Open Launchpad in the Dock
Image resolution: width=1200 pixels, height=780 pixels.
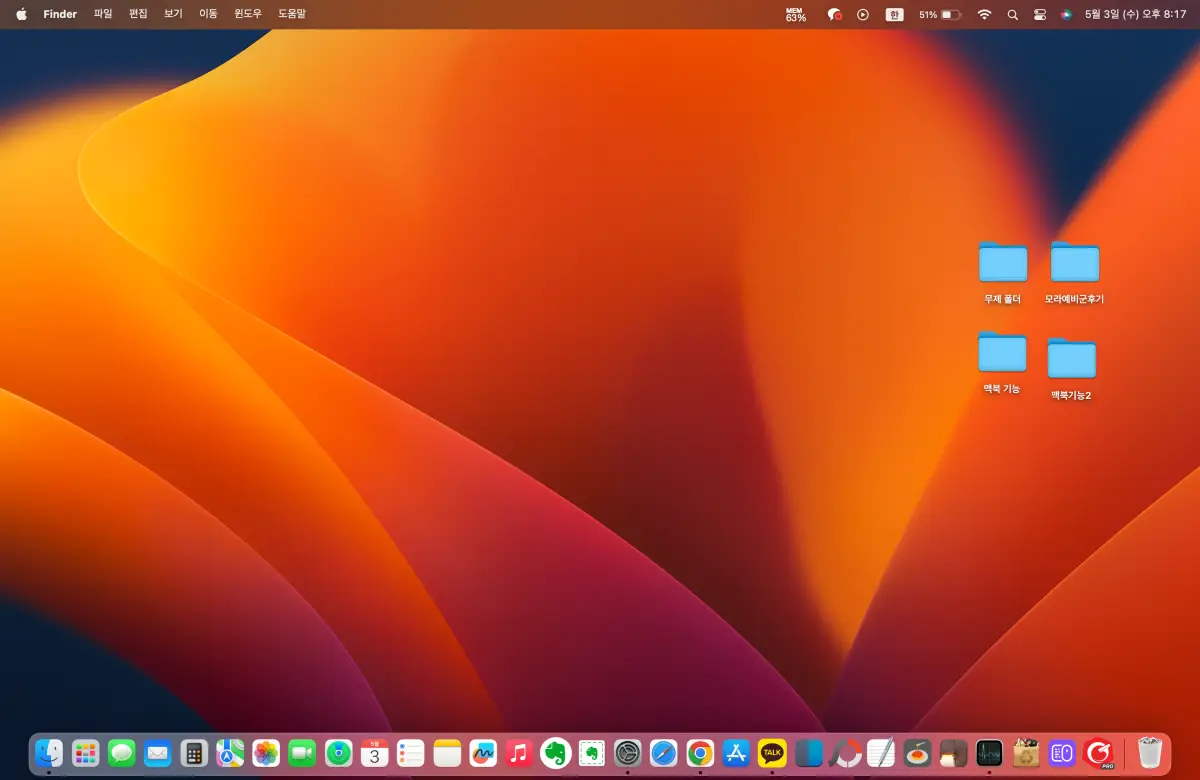pos(85,753)
